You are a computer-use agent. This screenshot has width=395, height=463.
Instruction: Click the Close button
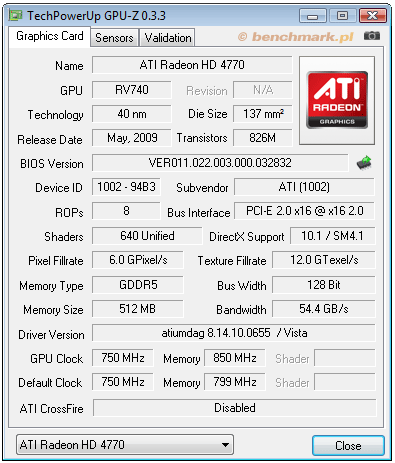(348, 445)
